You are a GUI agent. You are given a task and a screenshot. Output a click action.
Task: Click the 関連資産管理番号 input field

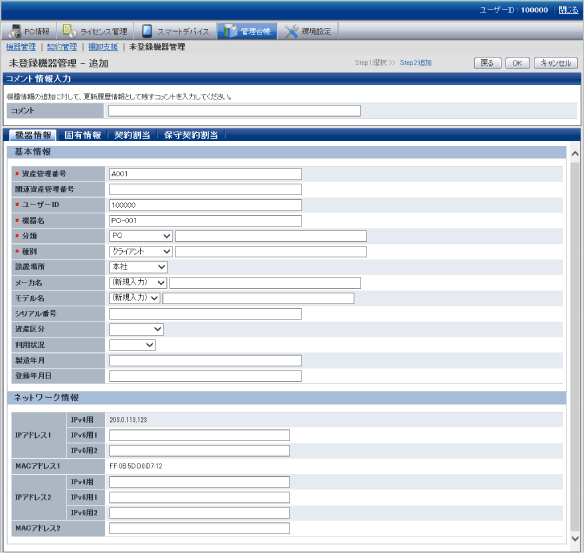pyautogui.click(x=205, y=189)
